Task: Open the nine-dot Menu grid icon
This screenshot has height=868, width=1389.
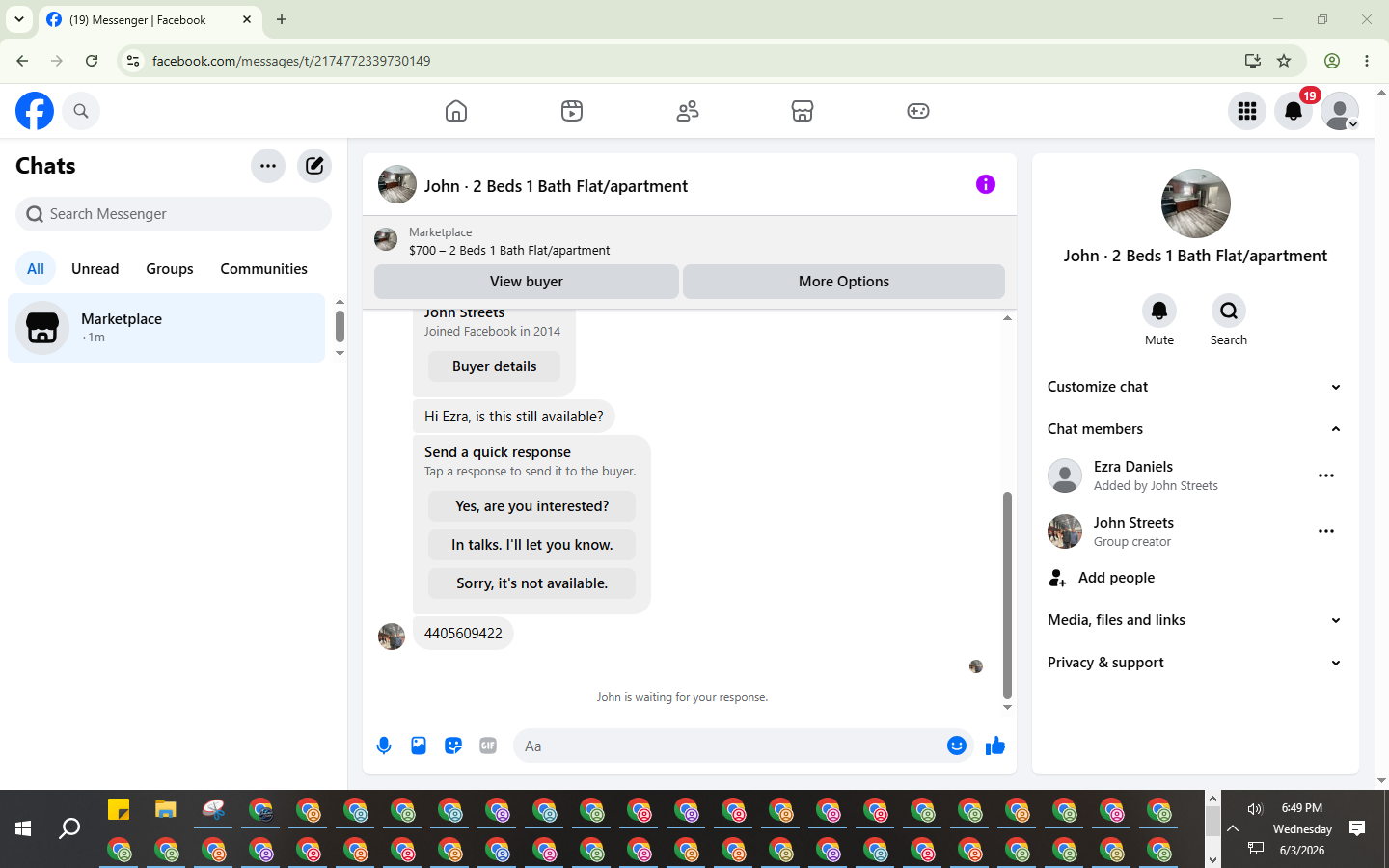Action: click(x=1247, y=111)
